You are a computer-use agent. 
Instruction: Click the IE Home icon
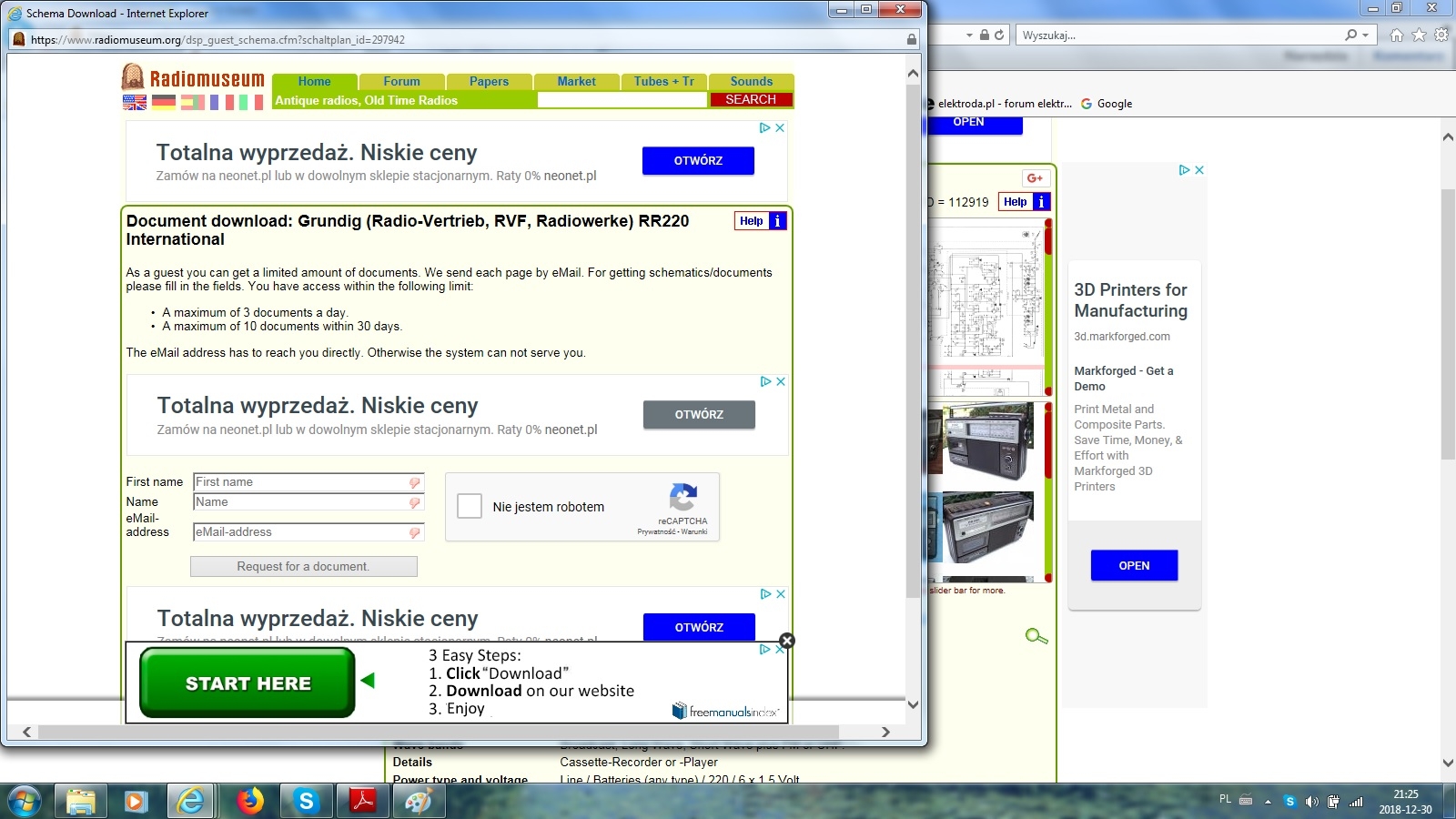[x=1397, y=35]
